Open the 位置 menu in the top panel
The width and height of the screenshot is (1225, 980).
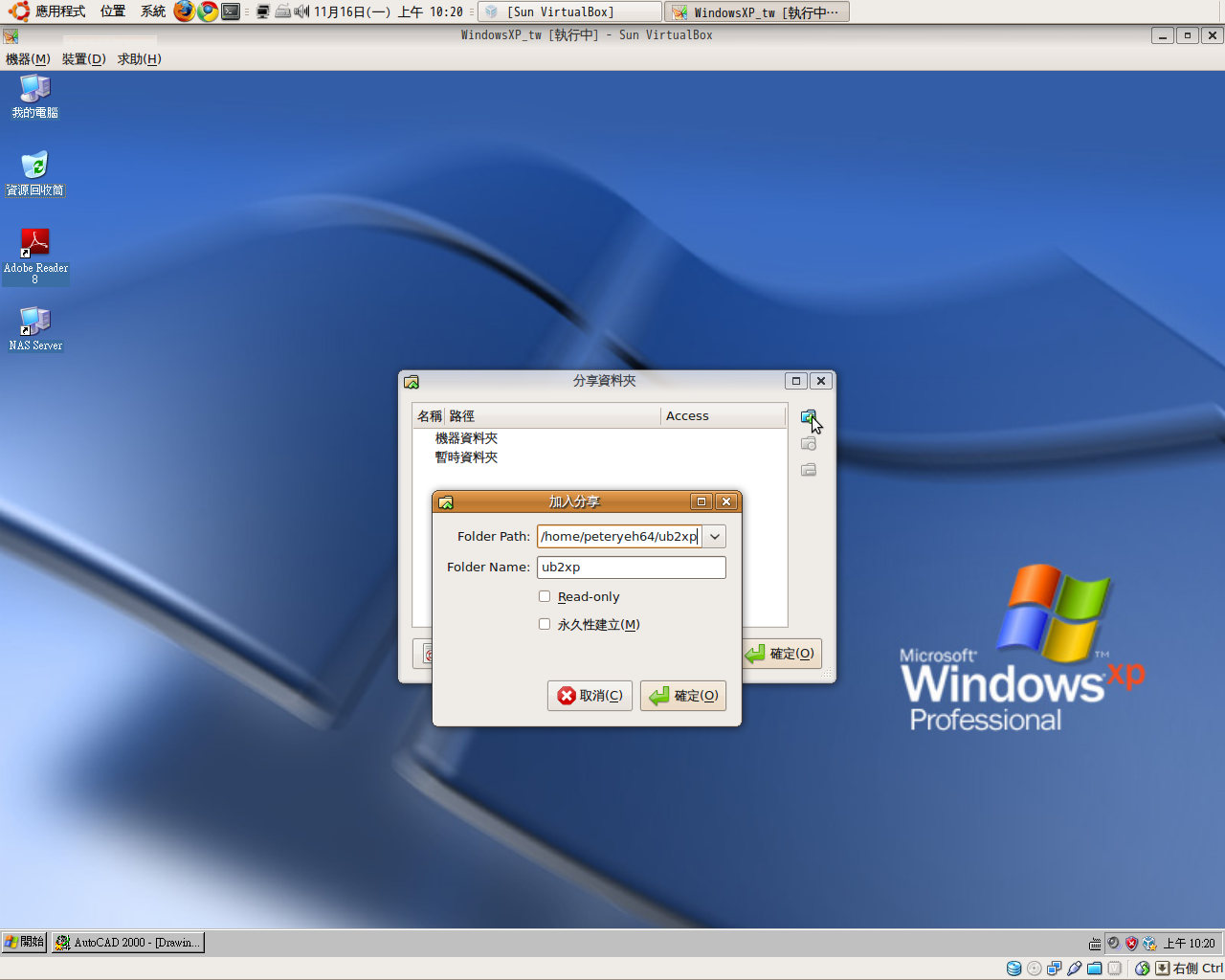113,11
